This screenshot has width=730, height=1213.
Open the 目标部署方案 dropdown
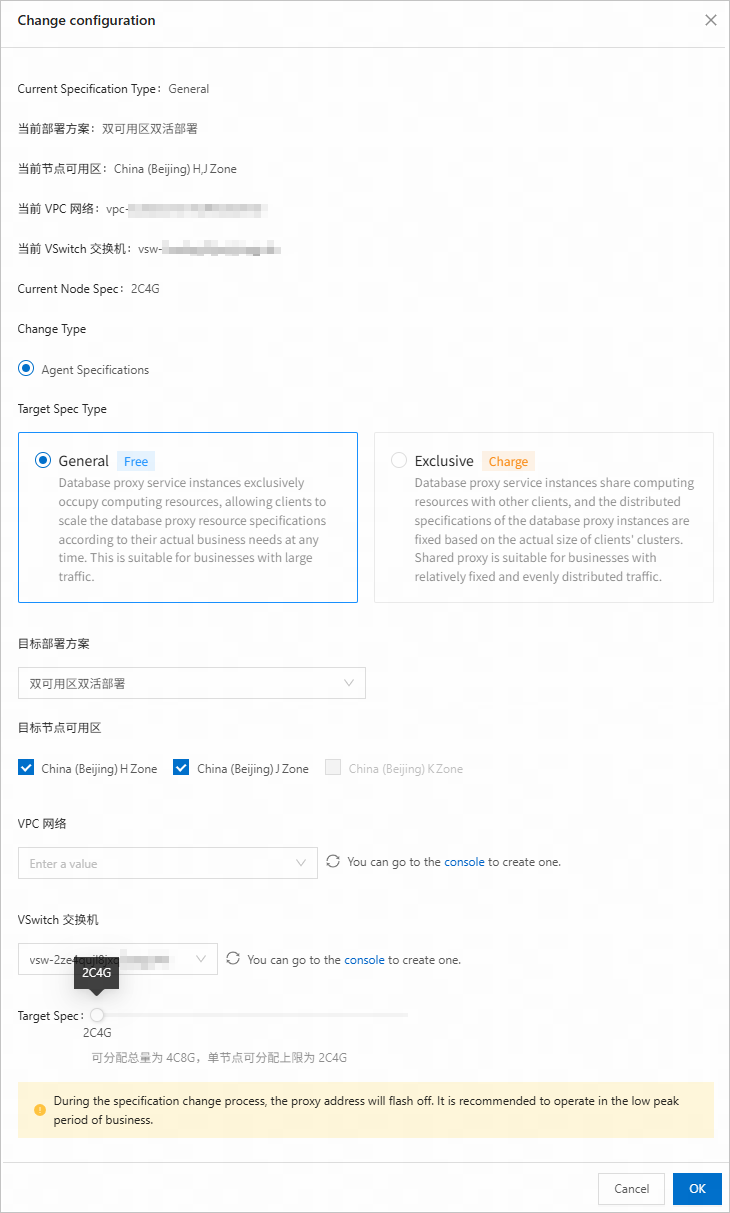[192, 683]
